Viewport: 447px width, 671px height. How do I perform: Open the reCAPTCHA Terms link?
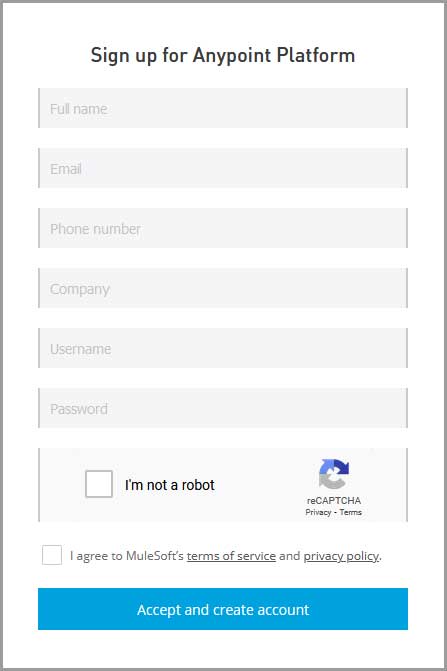[351, 512]
